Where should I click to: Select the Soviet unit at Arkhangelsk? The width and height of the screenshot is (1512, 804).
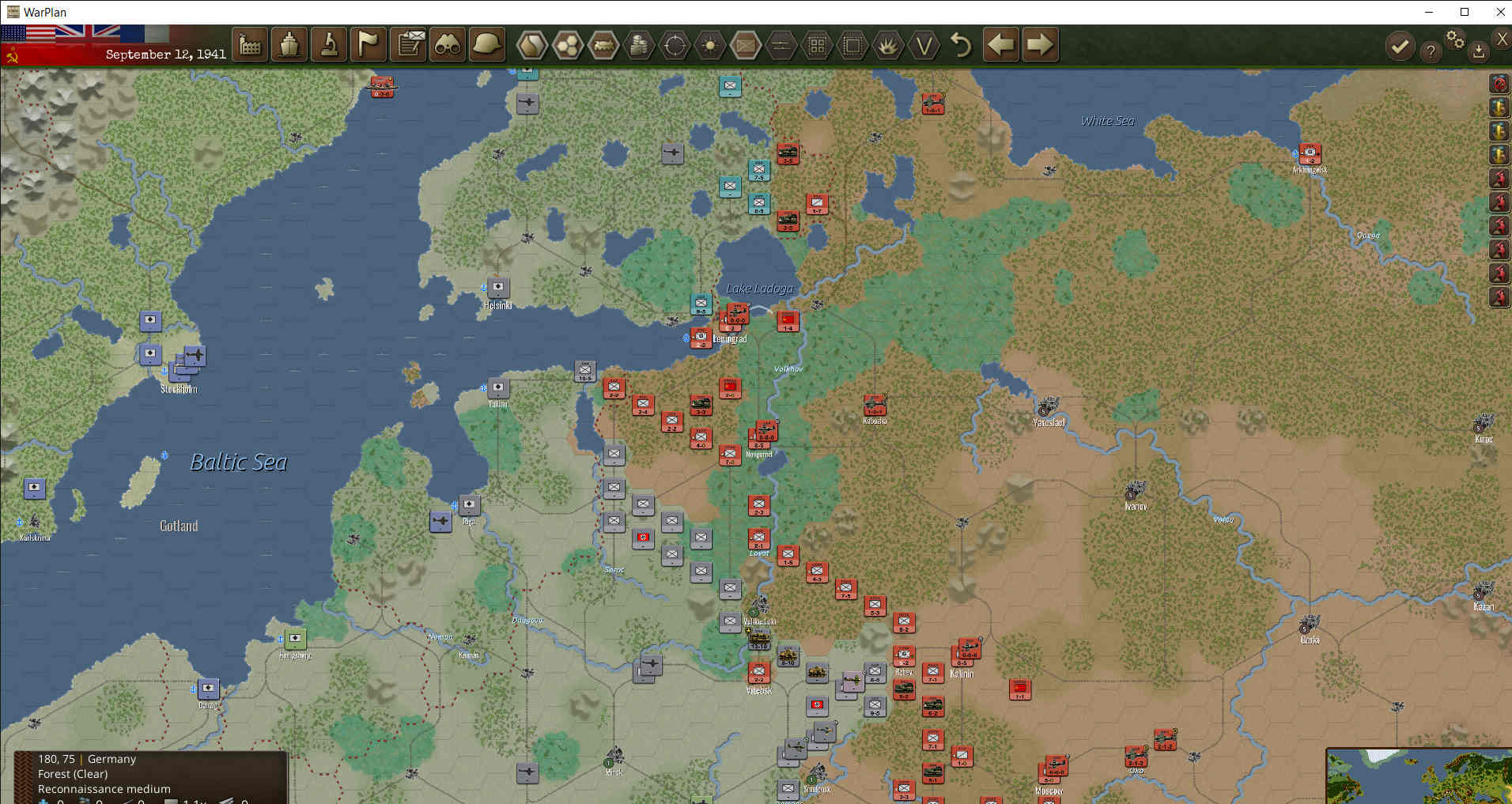pos(1310,153)
